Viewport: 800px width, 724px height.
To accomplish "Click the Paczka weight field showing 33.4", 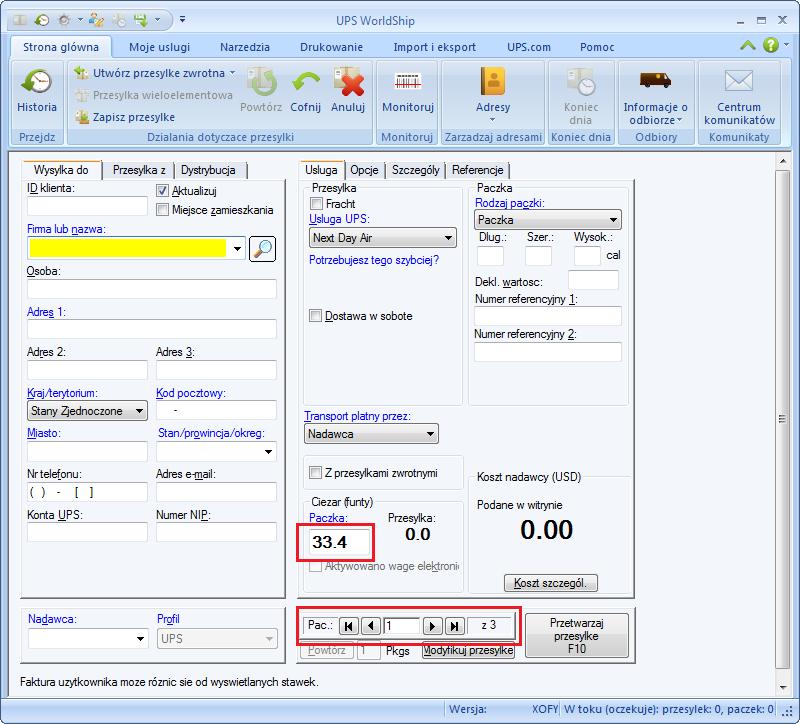I will coord(339,542).
